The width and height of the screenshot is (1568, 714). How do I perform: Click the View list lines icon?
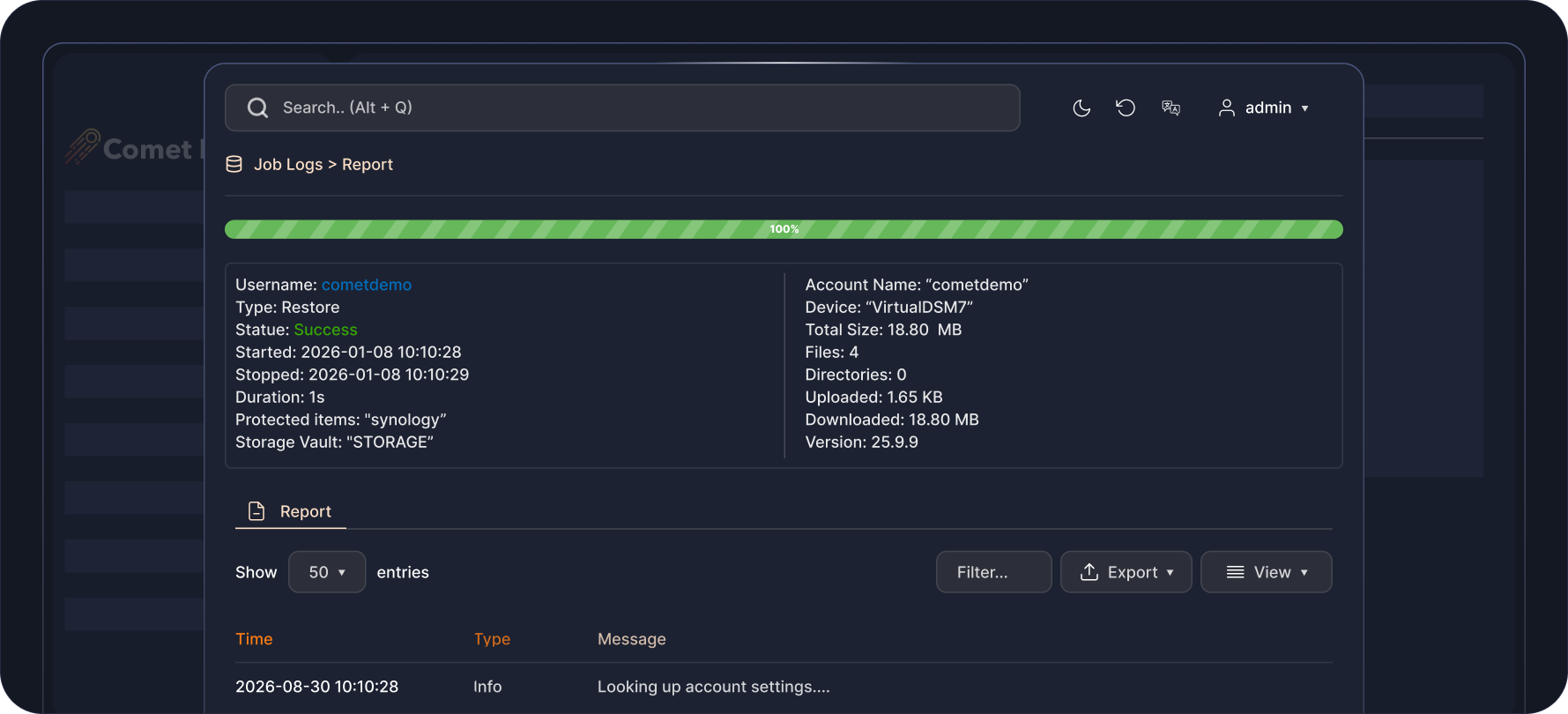point(1236,572)
